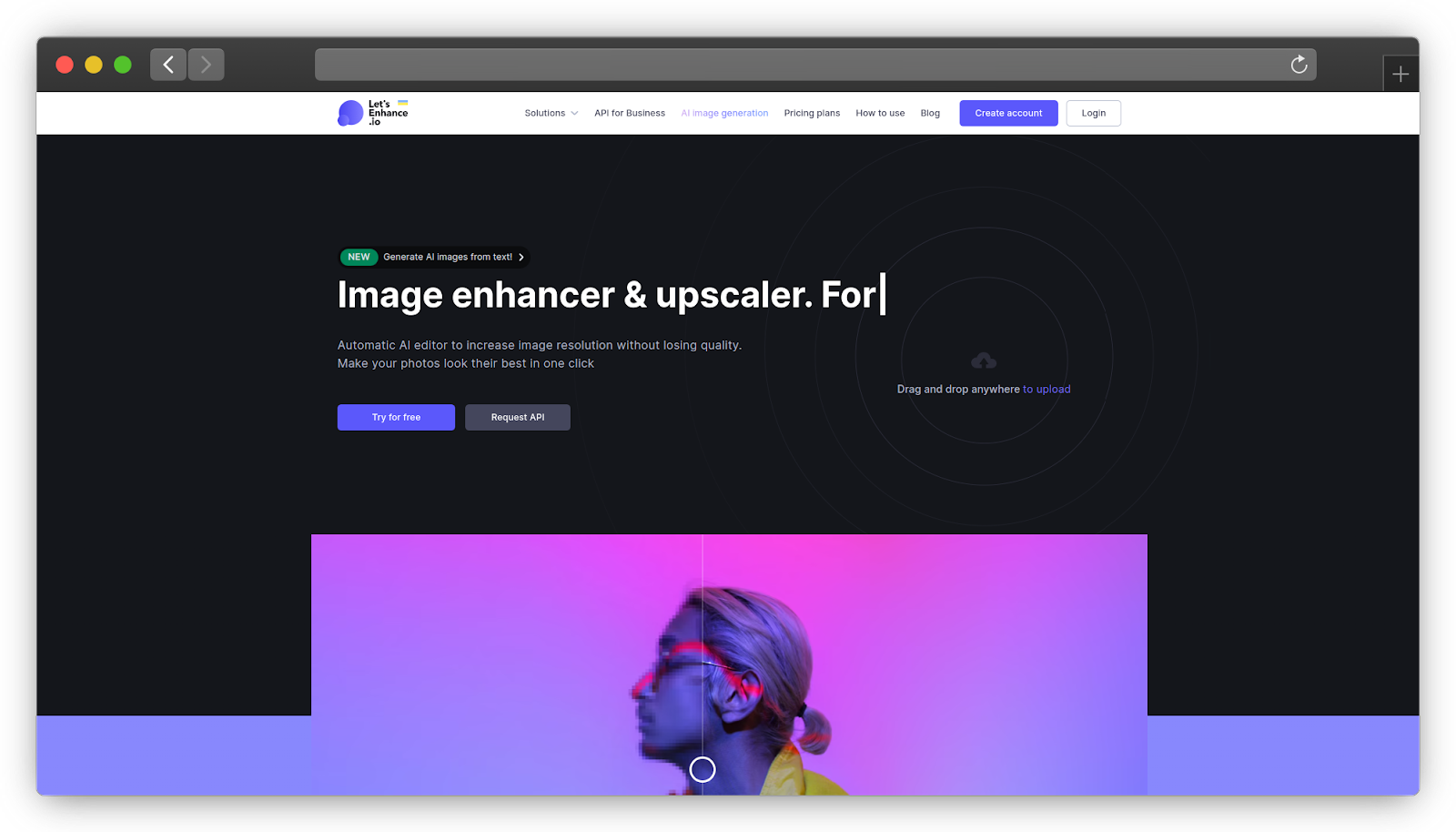This screenshot has width=1456, height=832.
Task: Click the browser back arrow
Action: point(168,65)
